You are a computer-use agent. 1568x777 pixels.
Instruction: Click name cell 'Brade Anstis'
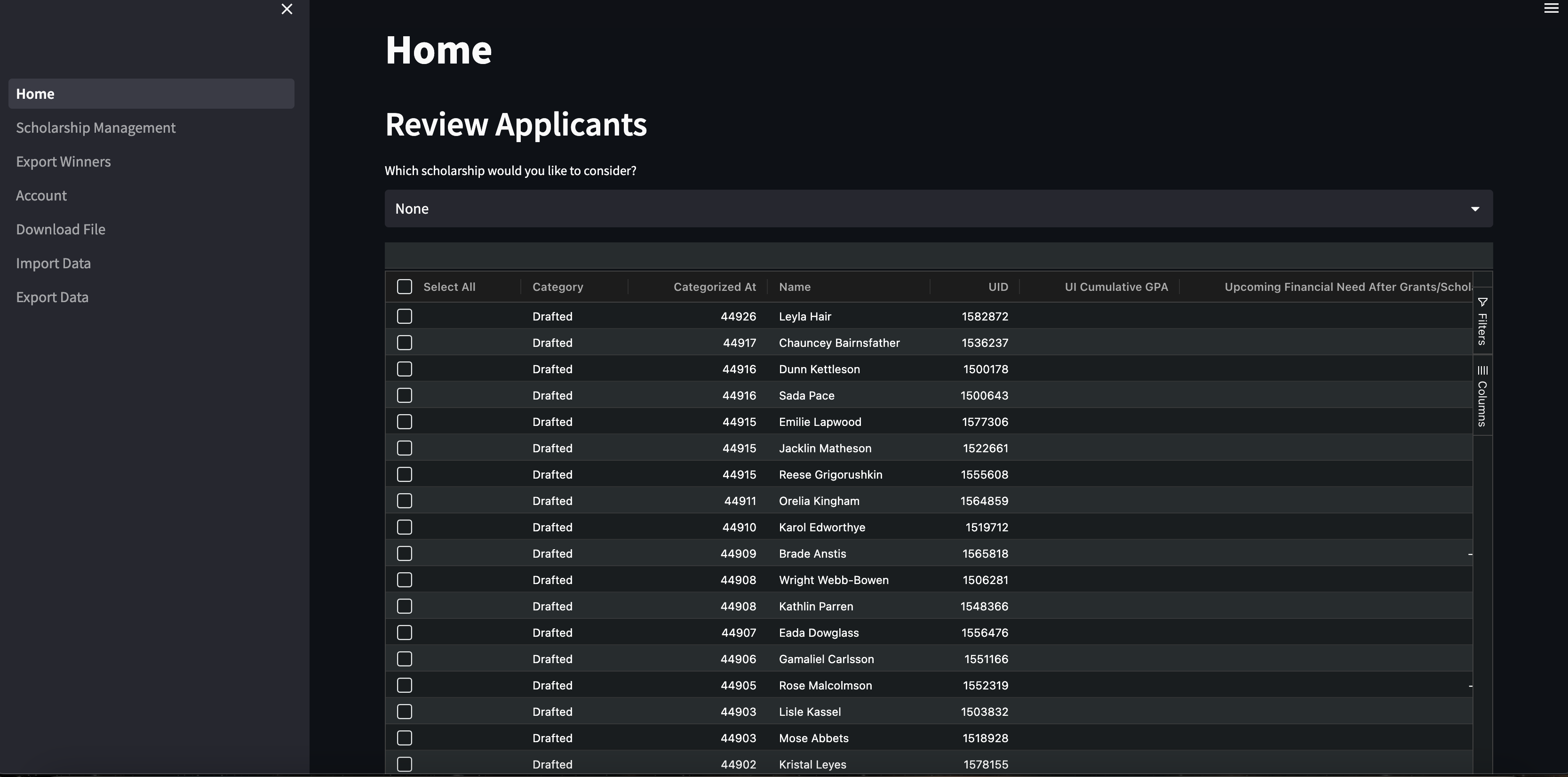pyautogui.click(x=812, y=553)
